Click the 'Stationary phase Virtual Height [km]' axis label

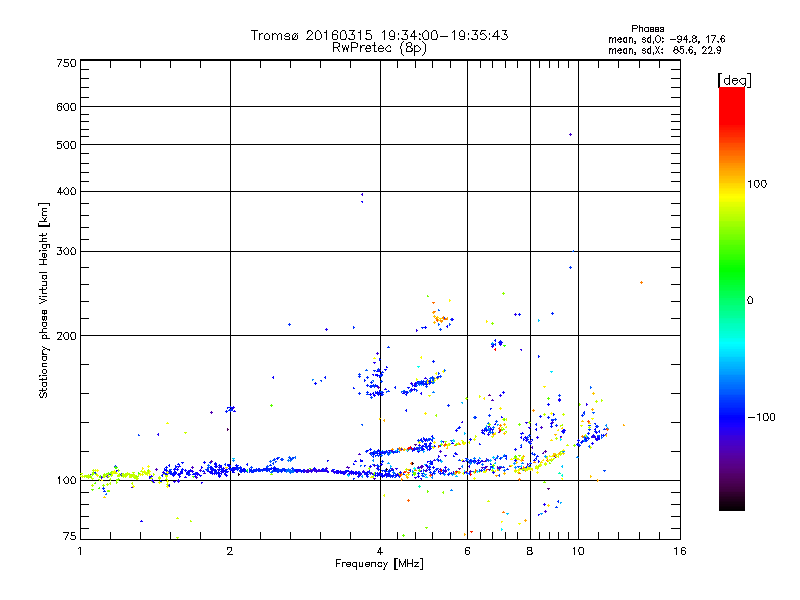(44, 300)
